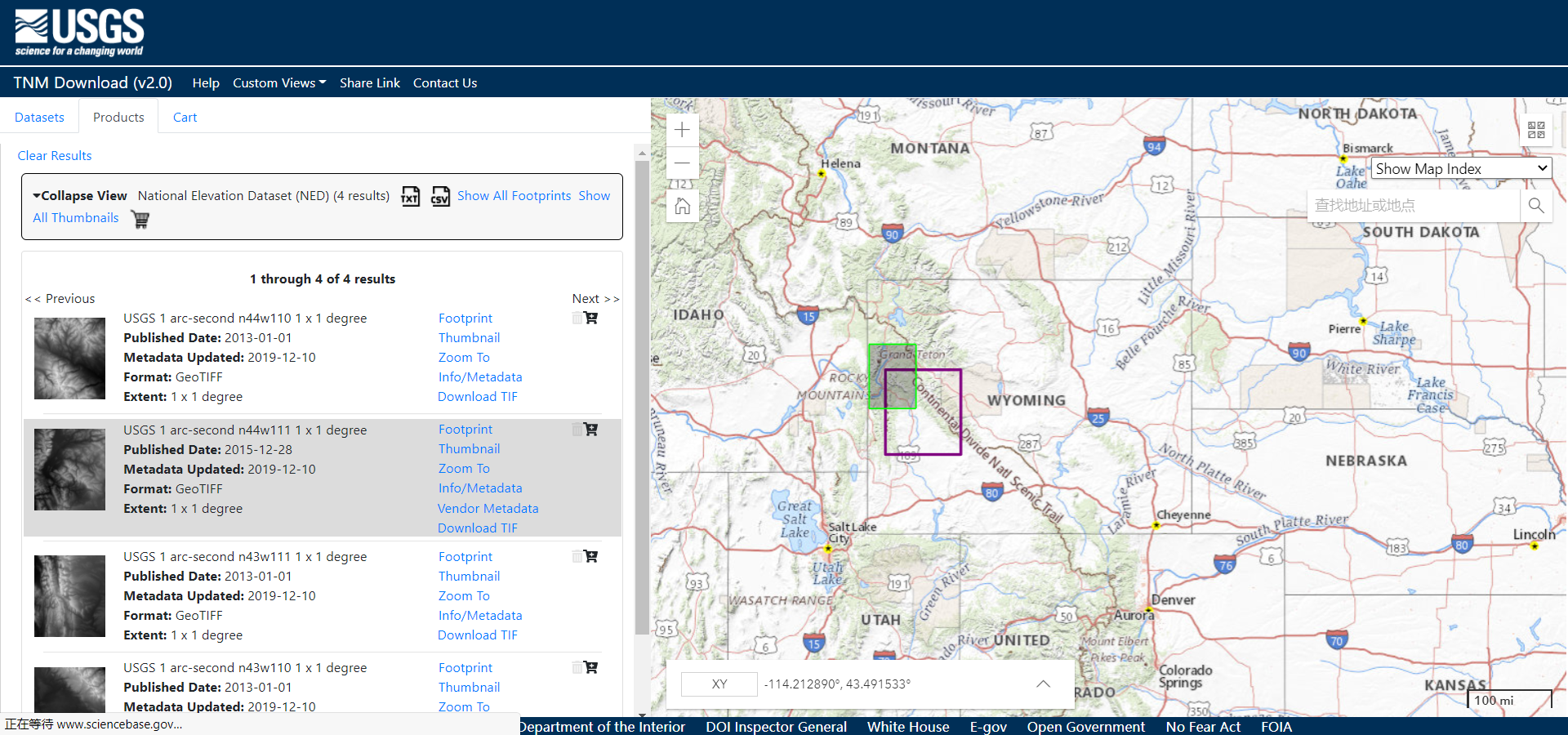The image size is (1568, 735).
Task: Click Share Link in the navbar
Action: (370, 82)
